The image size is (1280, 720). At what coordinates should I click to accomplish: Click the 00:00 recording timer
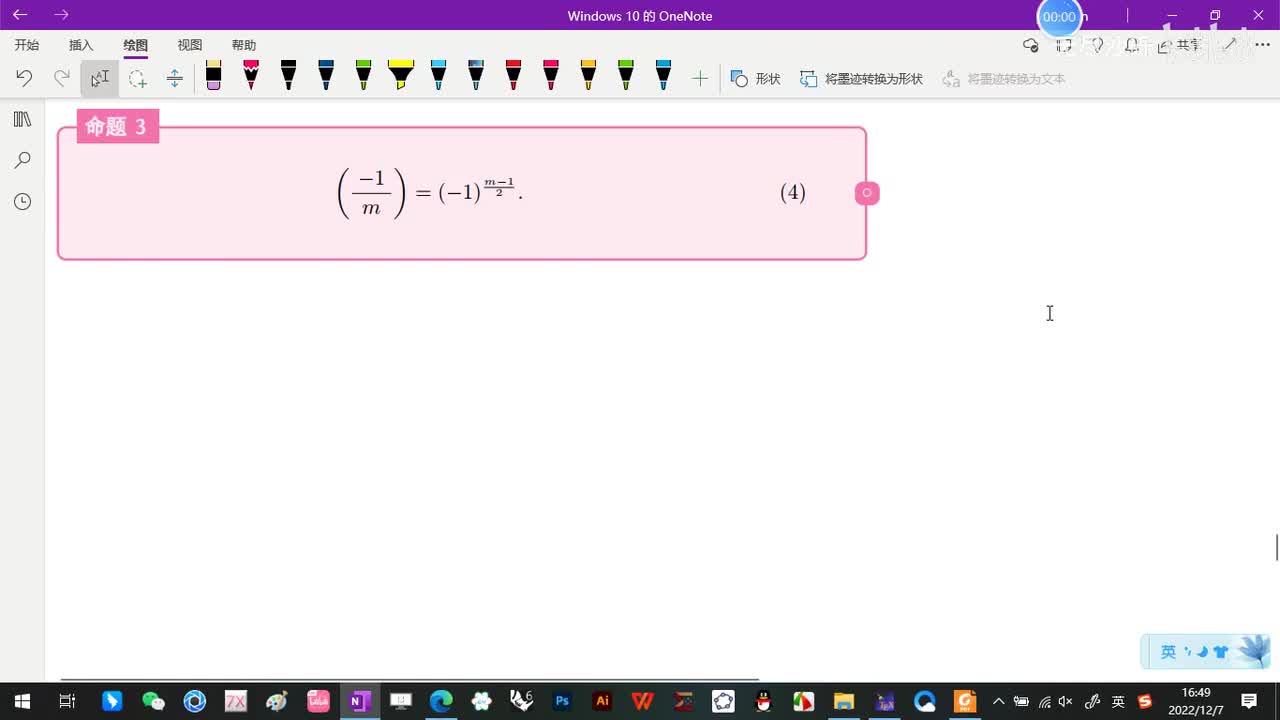coord(1059,17)
